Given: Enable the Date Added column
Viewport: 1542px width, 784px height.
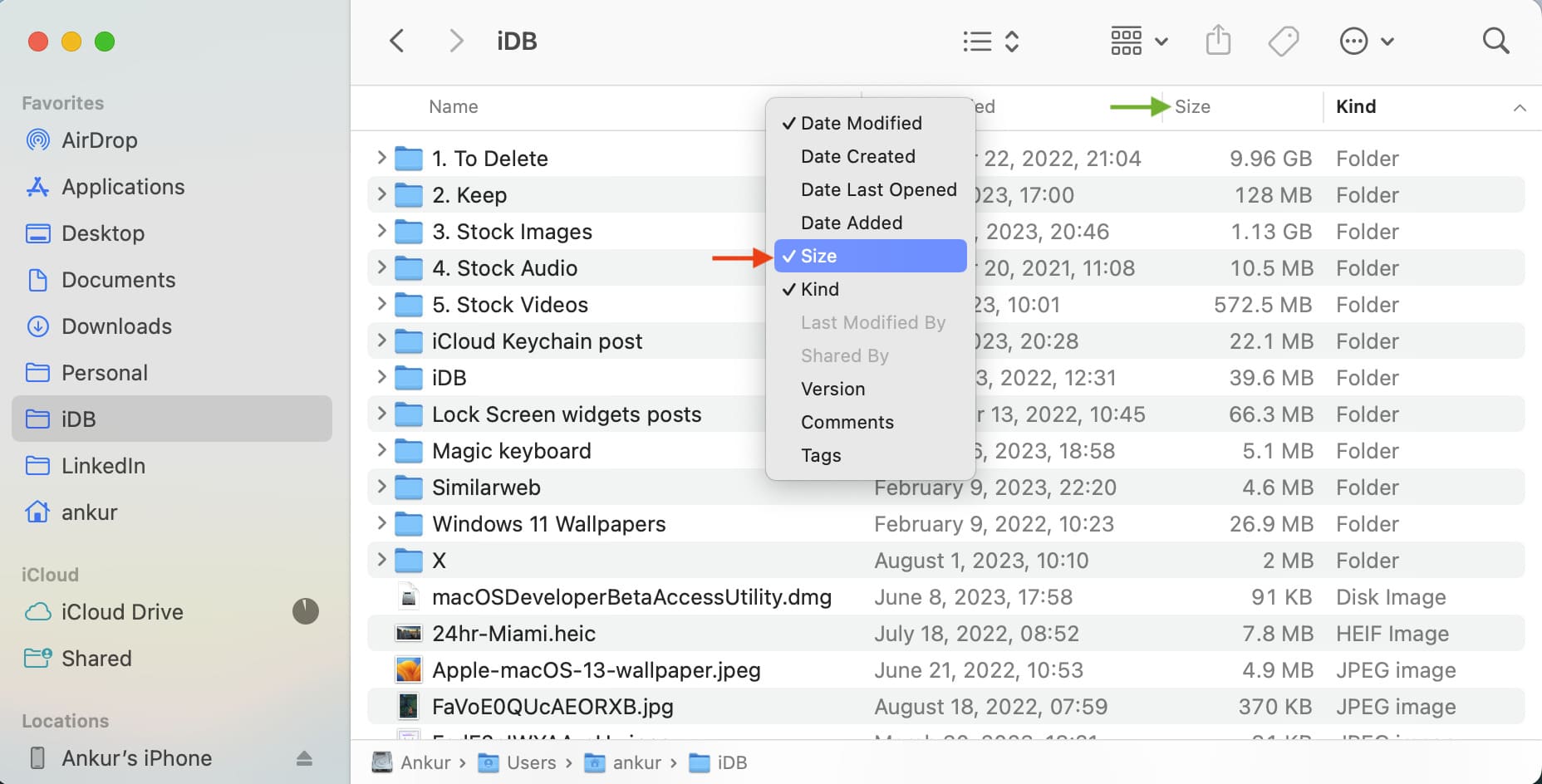Looking at the screenshot, I should (851, 223).
